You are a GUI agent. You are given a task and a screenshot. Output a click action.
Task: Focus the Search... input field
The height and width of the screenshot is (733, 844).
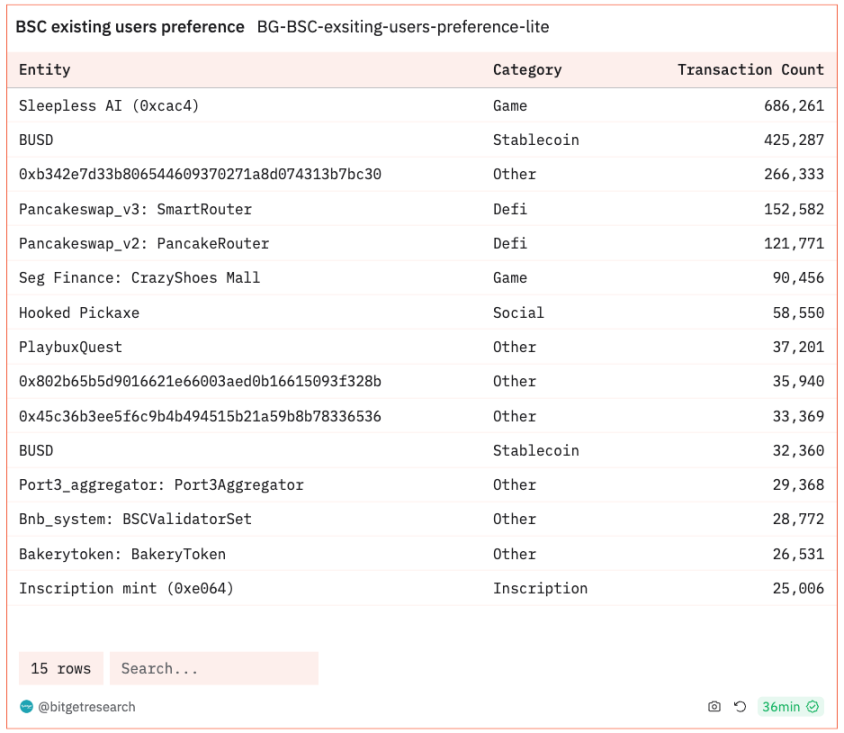pyautogui.click(x=214, y=668)
